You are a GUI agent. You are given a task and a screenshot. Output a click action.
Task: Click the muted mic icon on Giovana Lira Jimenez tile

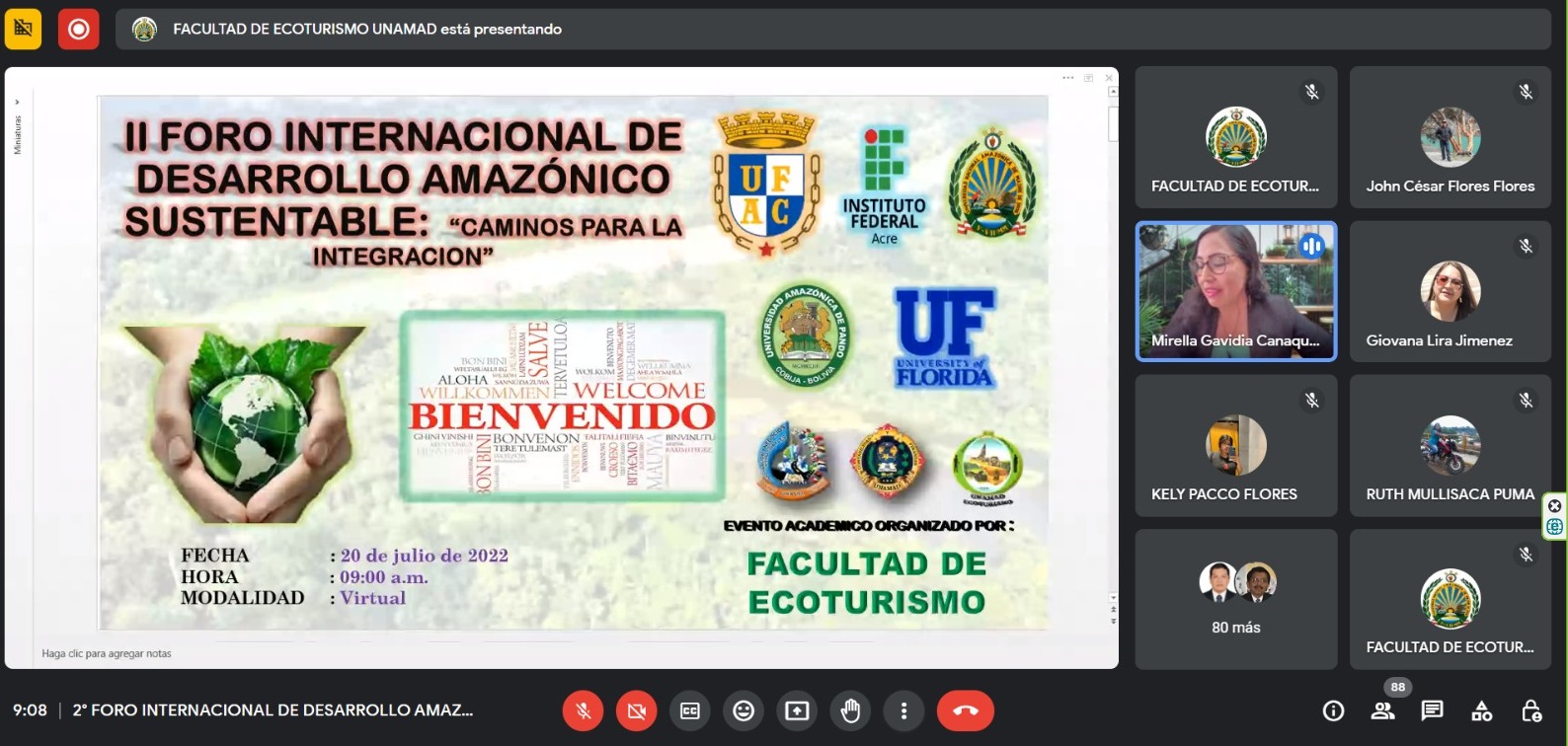(x=1526, y=246)
